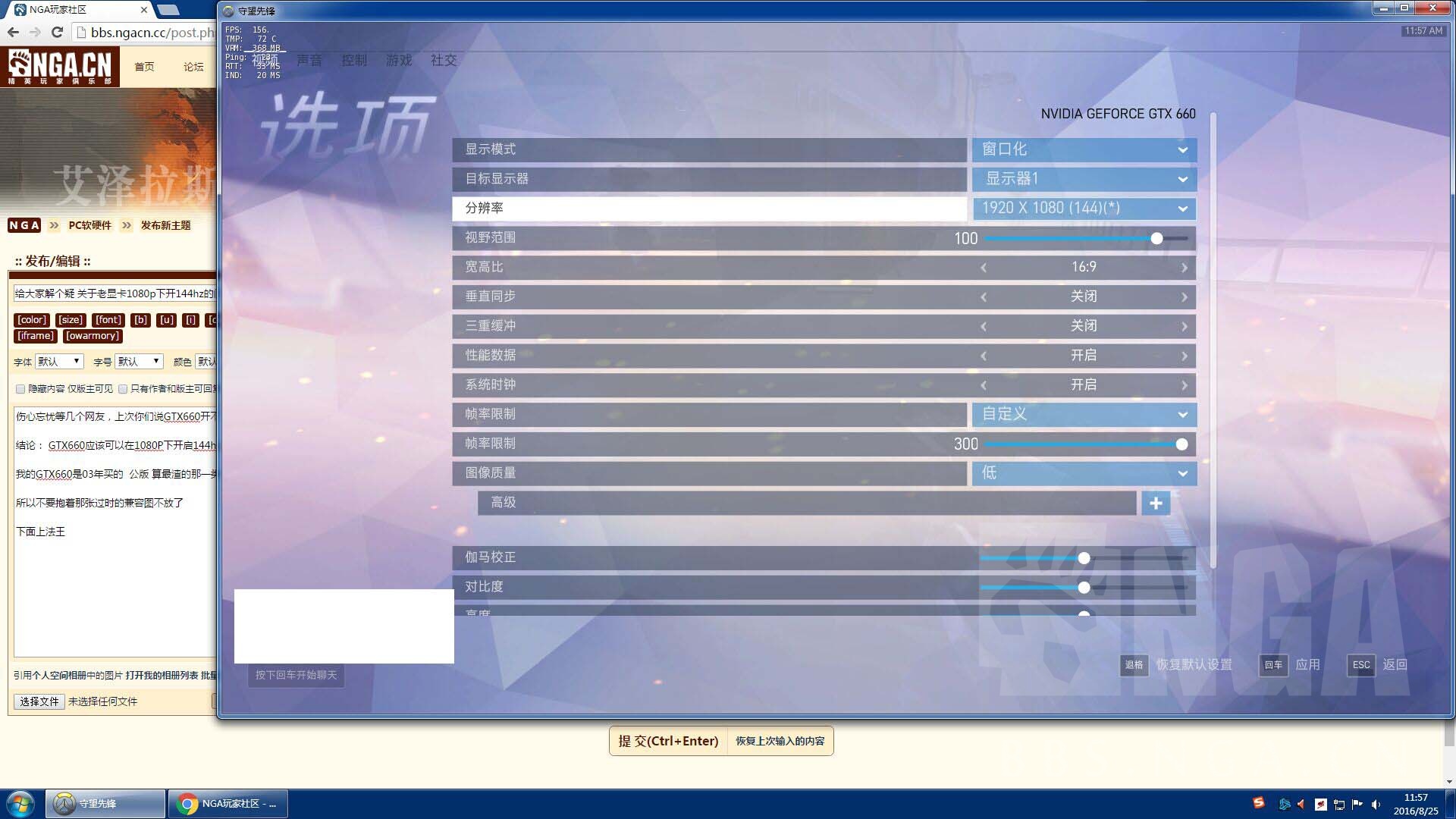Screen dimensions: 1456x819
Task: Select the NGA玩家社区 browser tab
Action: 78,10
